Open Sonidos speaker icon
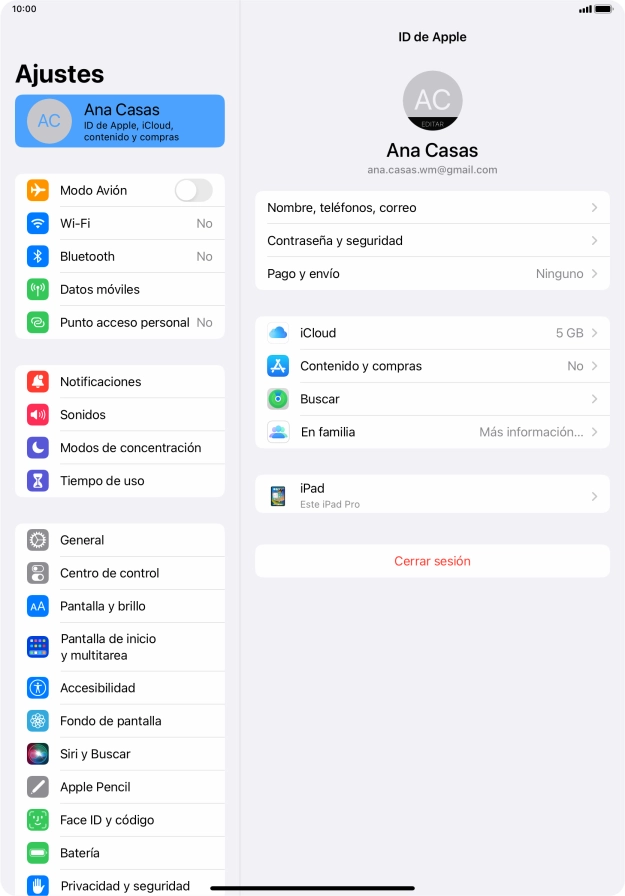This screenshot has width=625, height=896. click(38, 415)
